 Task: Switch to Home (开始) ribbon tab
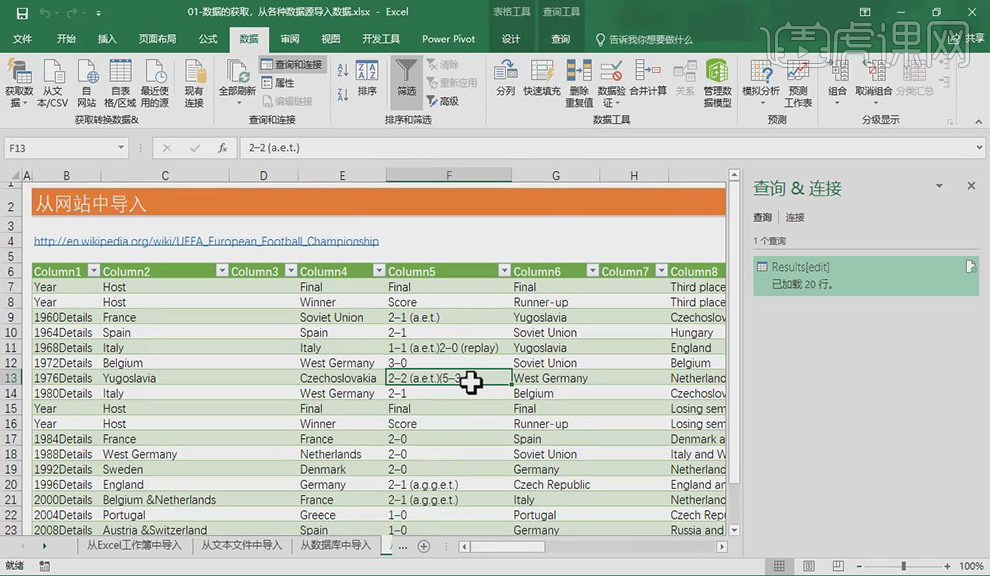(x=66, y=39)
